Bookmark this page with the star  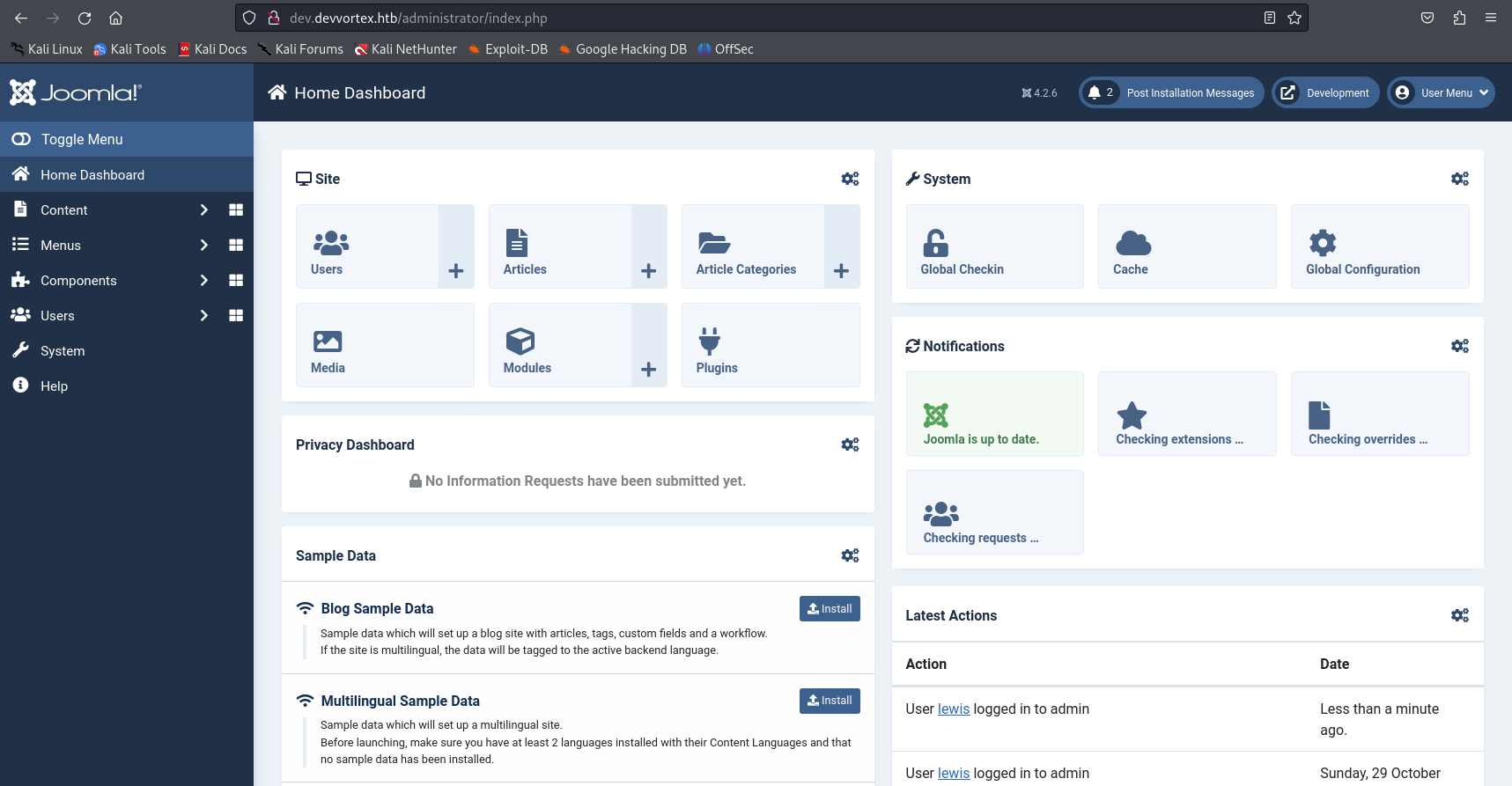click(x=1294, y=18)
